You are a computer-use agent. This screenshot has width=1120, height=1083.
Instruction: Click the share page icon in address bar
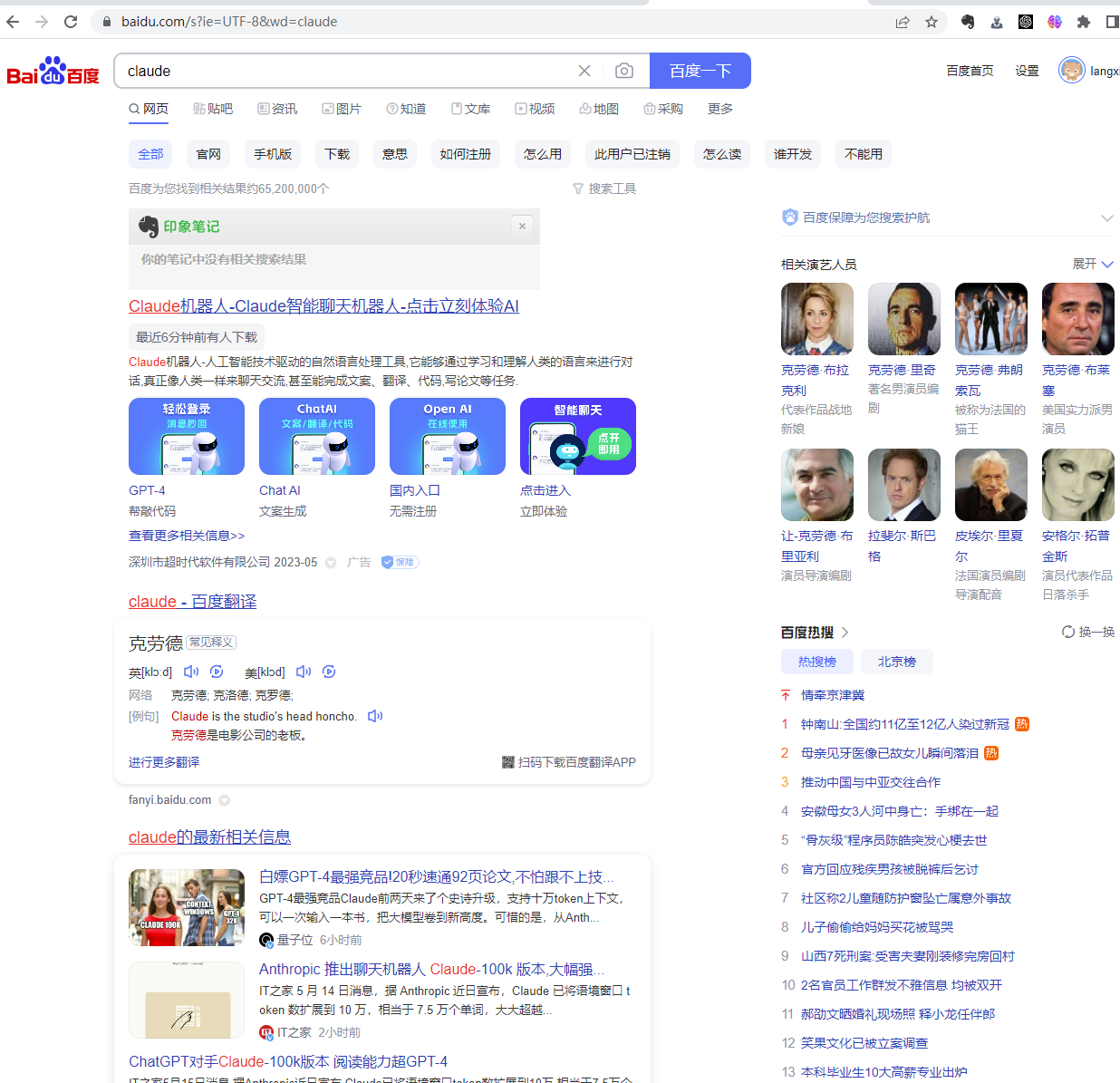(x=903, y=22)
